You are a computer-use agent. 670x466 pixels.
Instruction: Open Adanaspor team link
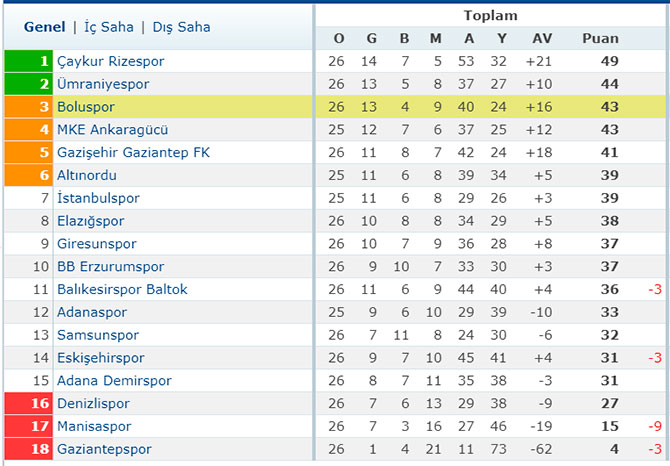(x=92, y=312)
